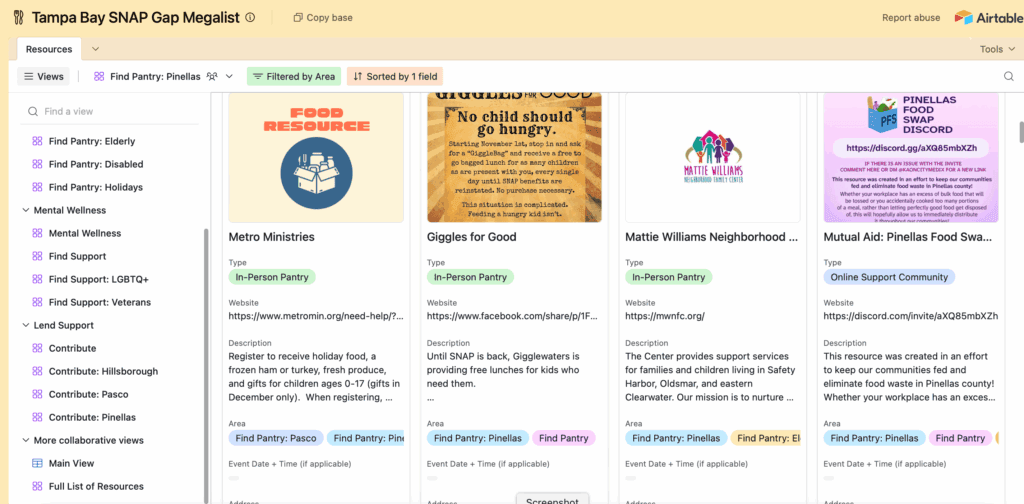Open the Find Pantry: Holidays view

click(95, 187)
